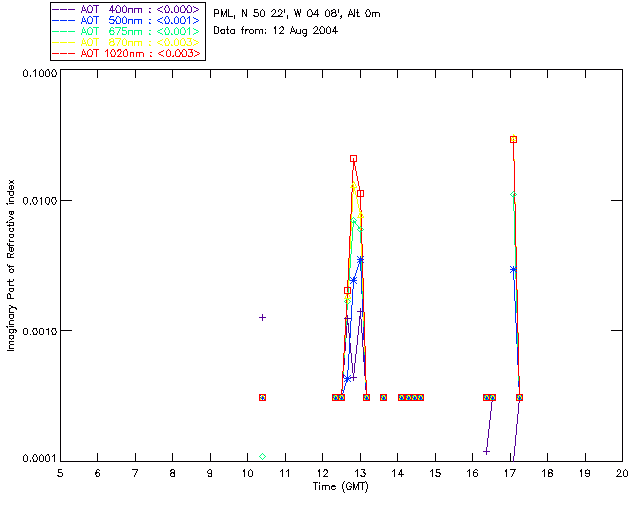Click the 'Imaginary Part of Refractive index' label

pyautogui.click(x=11, y=265)
